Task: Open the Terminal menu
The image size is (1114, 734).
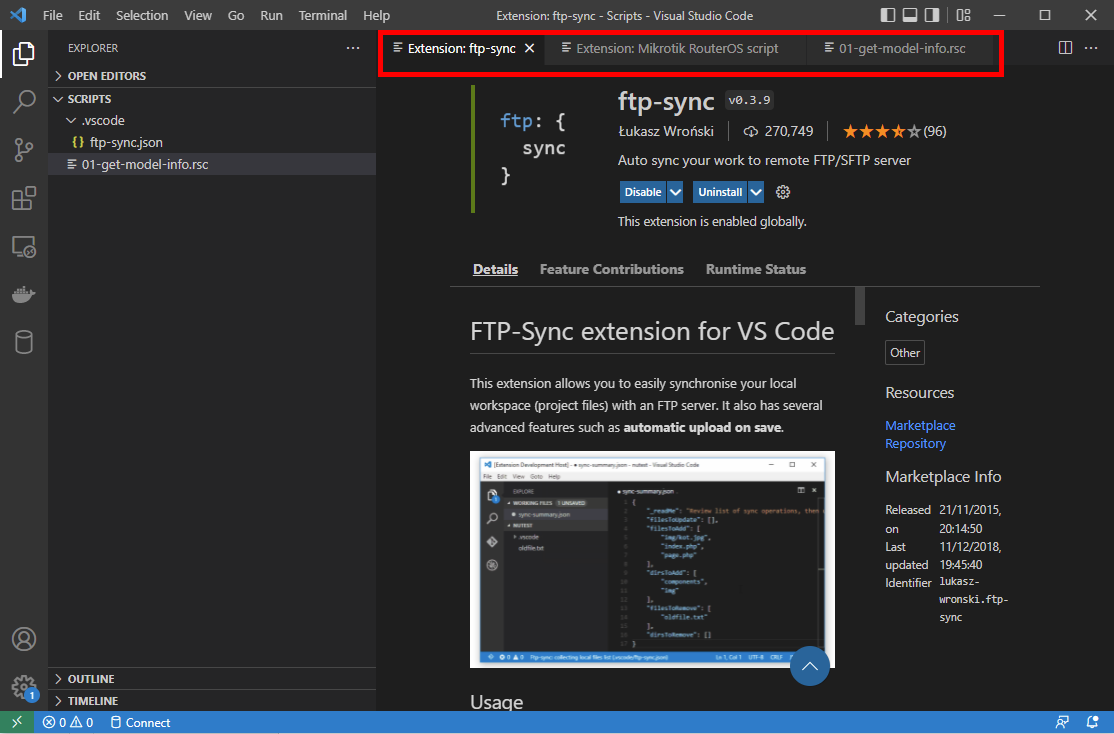Action: (x=322, y=16)
